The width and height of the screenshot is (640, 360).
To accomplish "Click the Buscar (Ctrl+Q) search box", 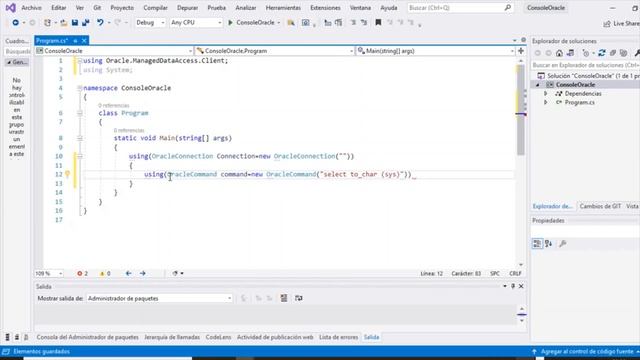I will (x=460, y=8).
